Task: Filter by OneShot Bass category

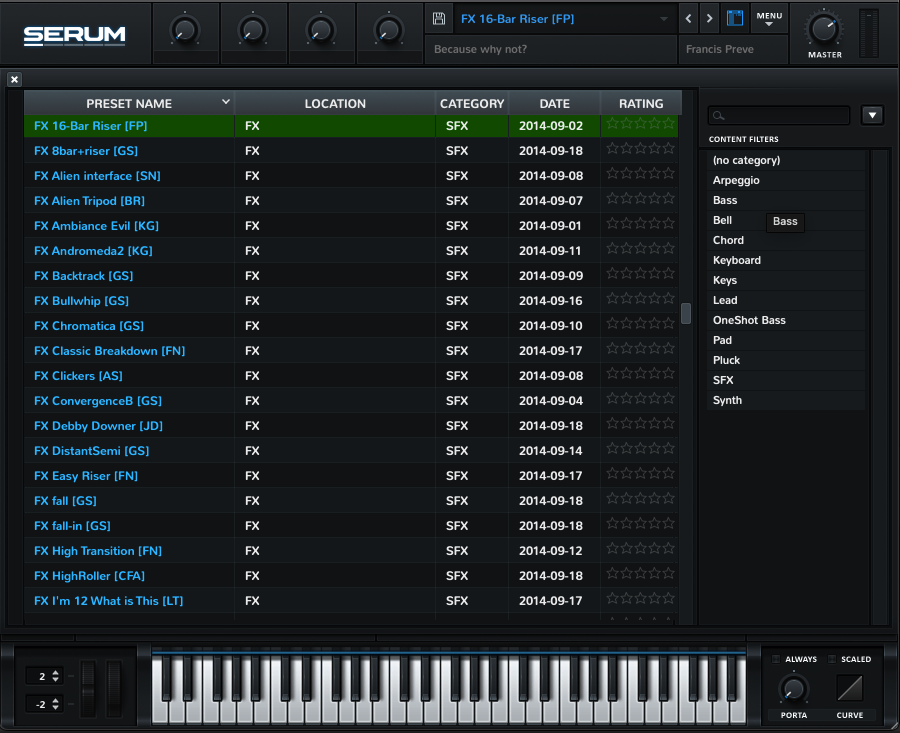Action: tap(786, 320)
